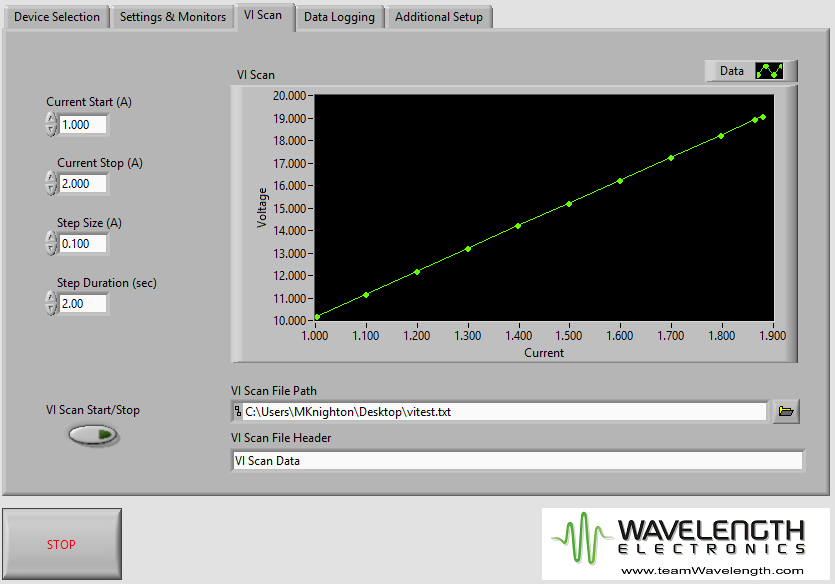Go to the Data Logging tab

point(339,17)
